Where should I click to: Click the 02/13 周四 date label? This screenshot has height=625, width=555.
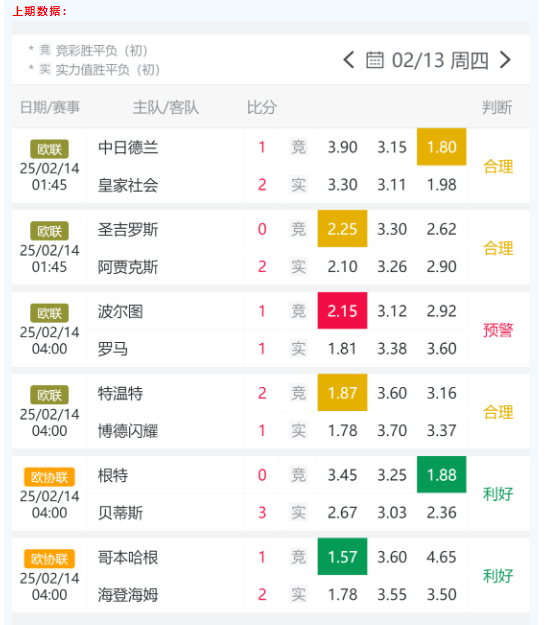tap(440, 61)
